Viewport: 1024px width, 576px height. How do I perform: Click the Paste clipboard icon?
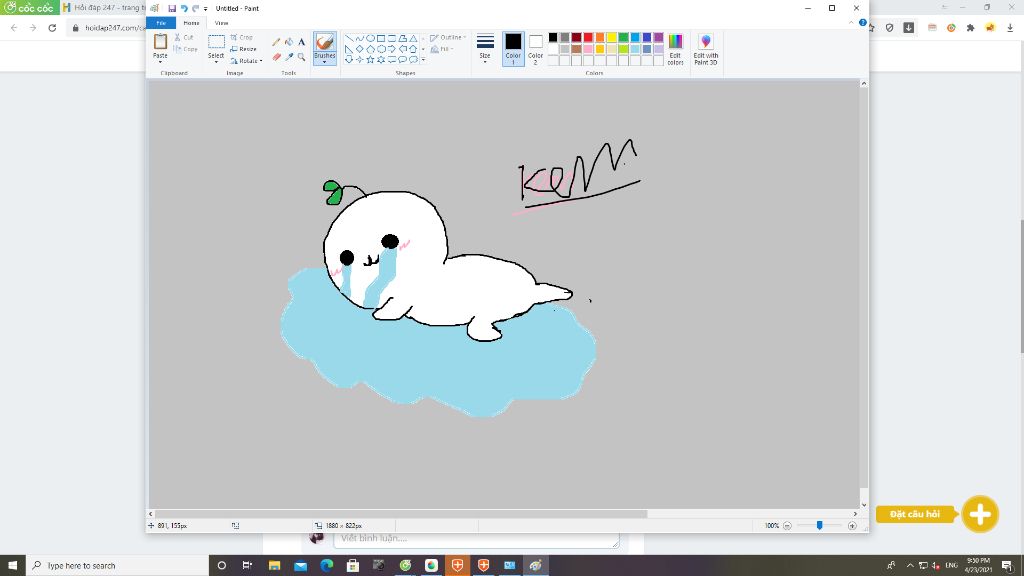coord(160,42)
